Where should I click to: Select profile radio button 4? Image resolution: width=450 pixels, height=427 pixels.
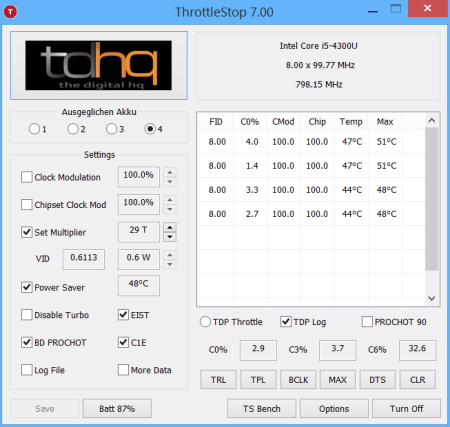click(150, 129)
